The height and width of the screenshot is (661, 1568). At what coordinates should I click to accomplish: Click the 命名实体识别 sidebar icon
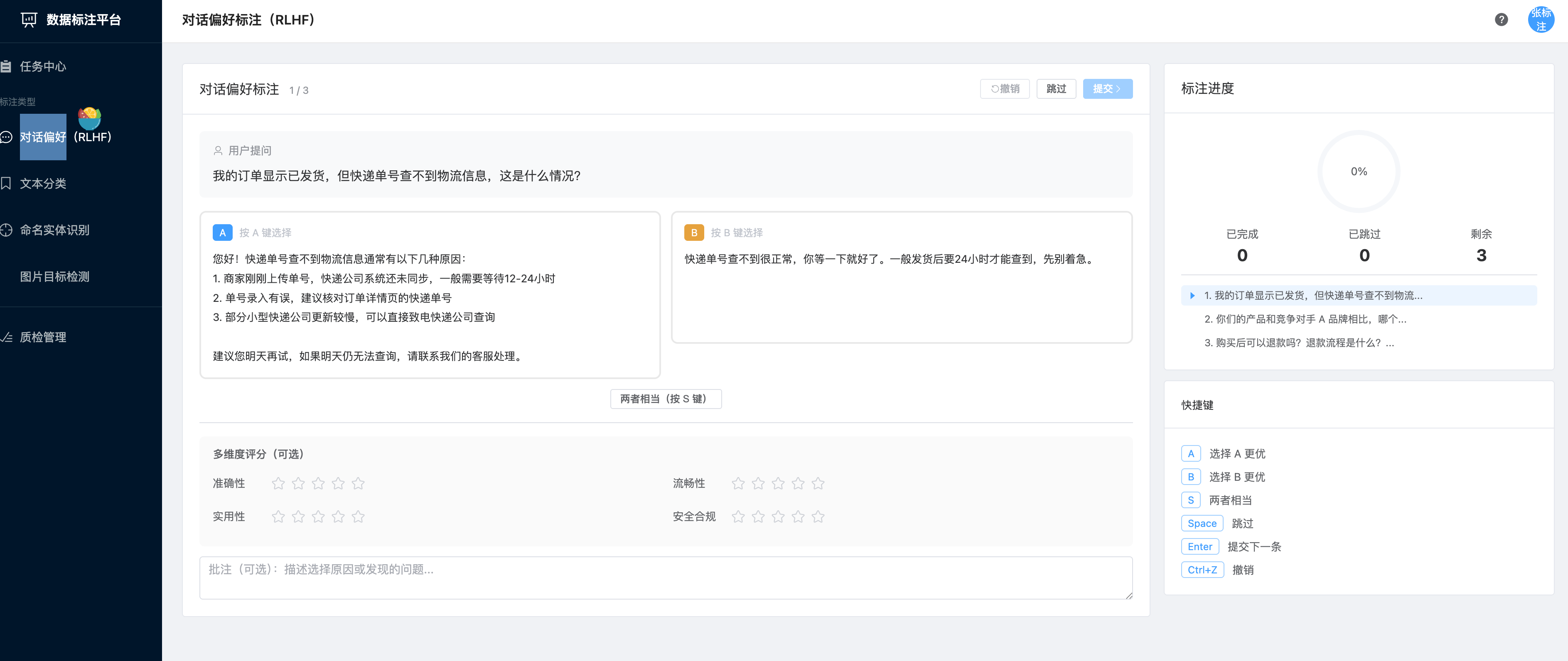tap(6, 230)
